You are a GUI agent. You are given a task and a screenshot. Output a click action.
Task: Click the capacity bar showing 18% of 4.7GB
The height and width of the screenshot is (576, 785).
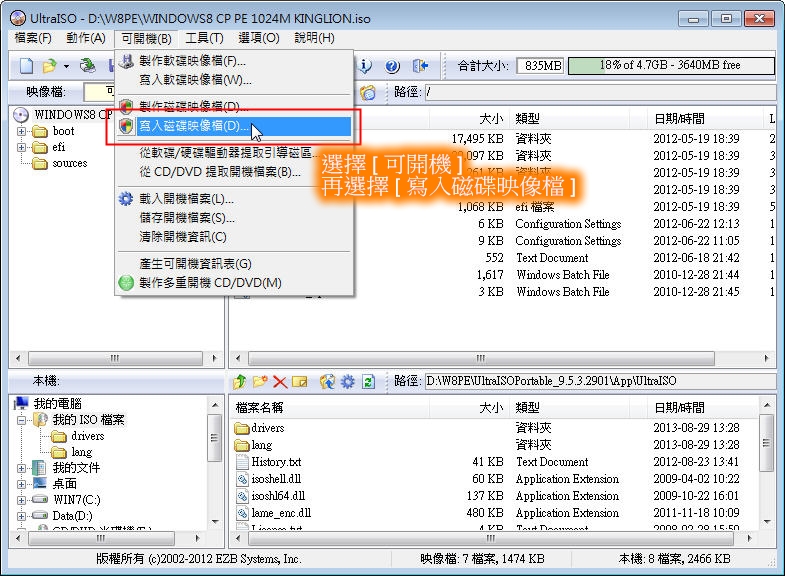coord(671,66)
